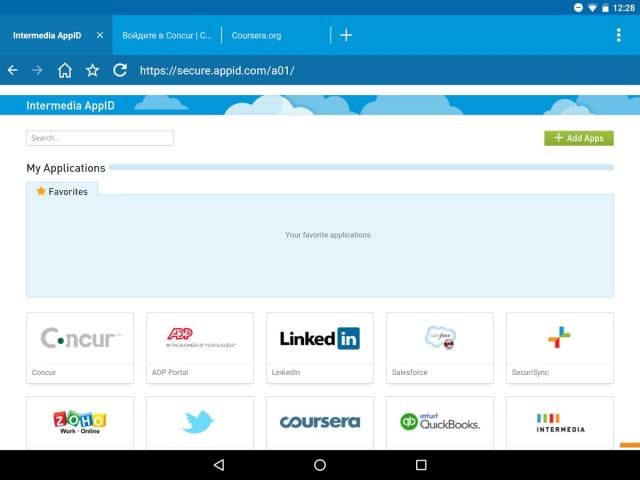This screenshot has width=640, height=480.
Task: Launch the Intuit QuickBooks tile
Action: pos(440,422)
